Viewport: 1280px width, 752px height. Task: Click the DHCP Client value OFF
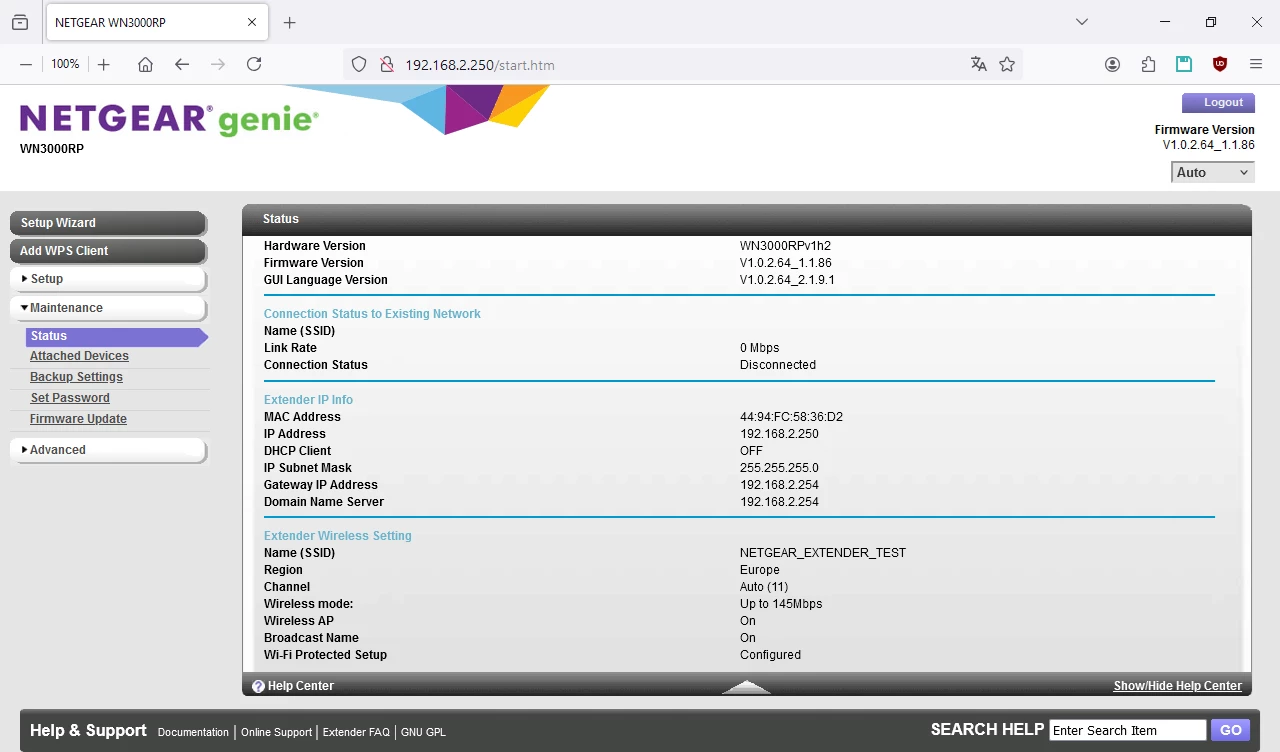pos(751,451)
